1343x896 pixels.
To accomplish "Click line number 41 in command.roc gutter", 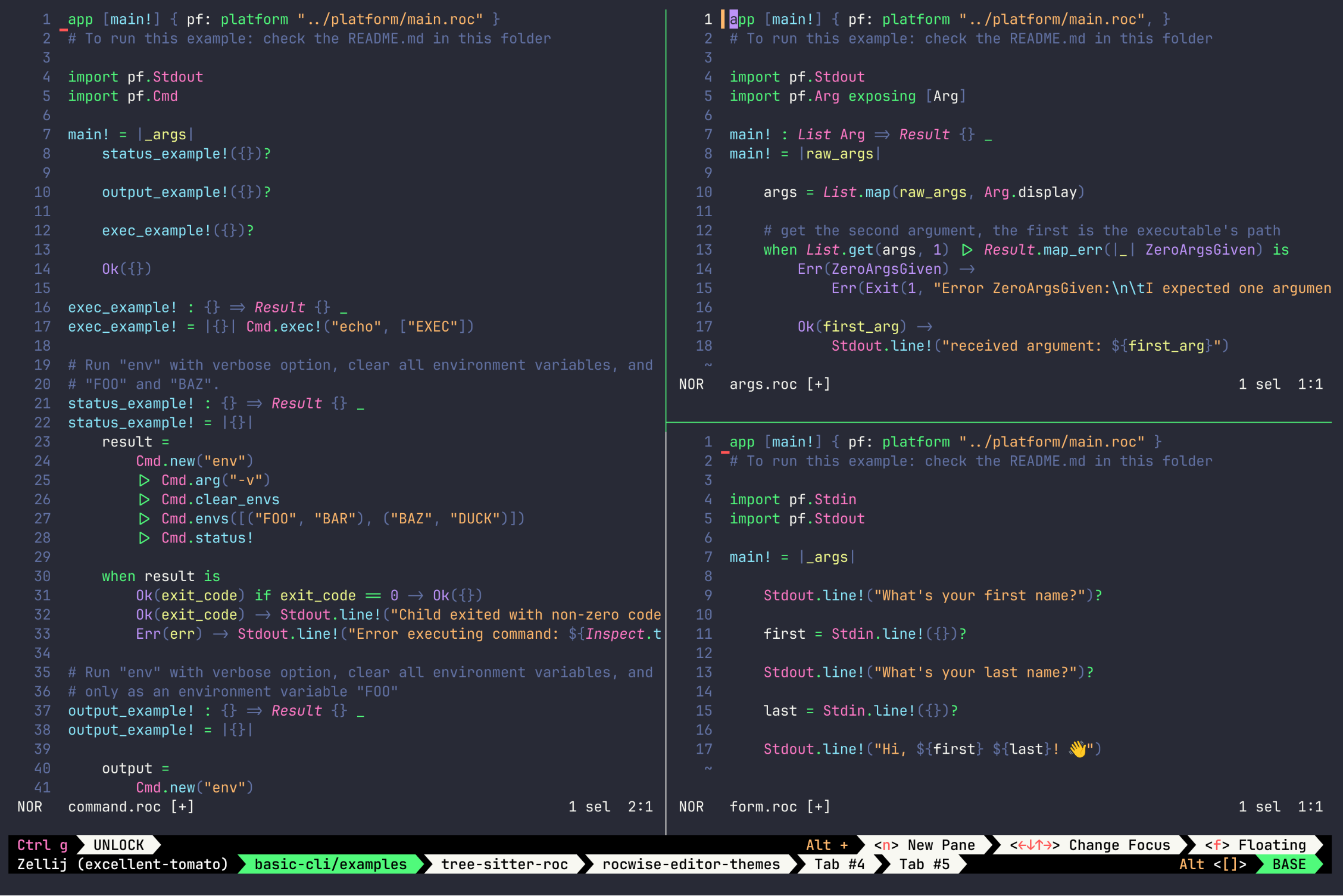I will click(42, 788).
